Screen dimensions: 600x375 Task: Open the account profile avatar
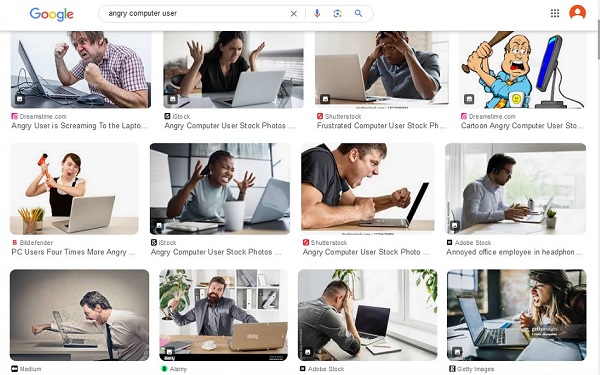[x=577, y=13]
